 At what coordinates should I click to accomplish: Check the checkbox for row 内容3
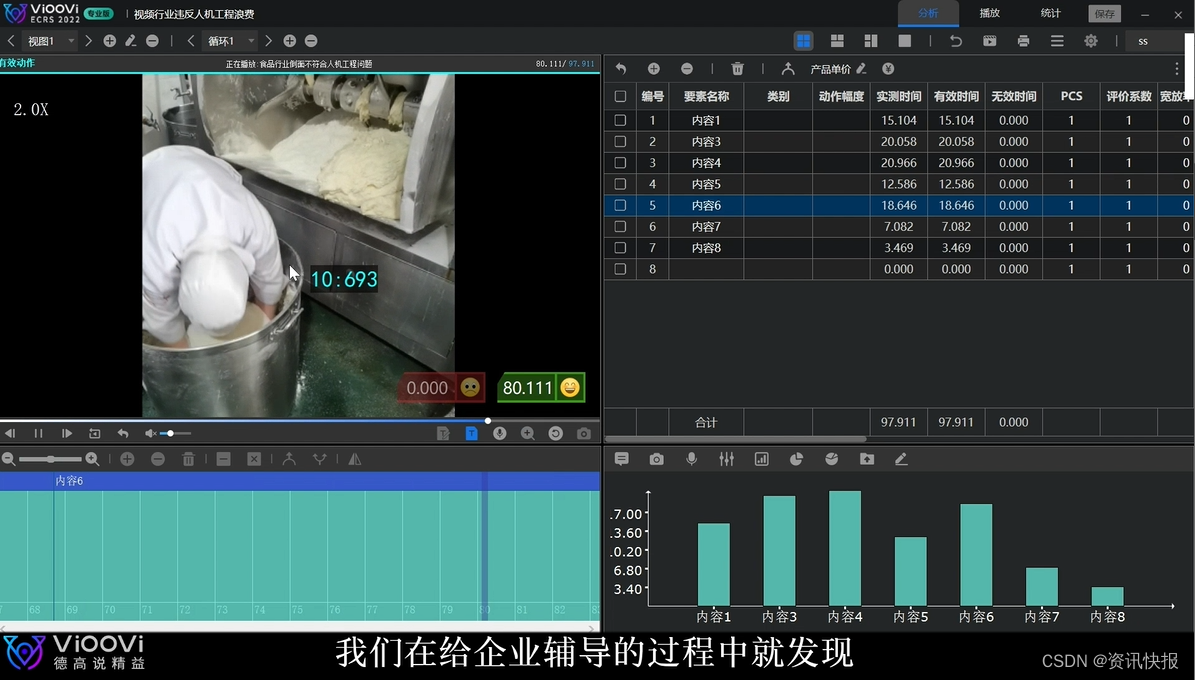coord(620,142)
